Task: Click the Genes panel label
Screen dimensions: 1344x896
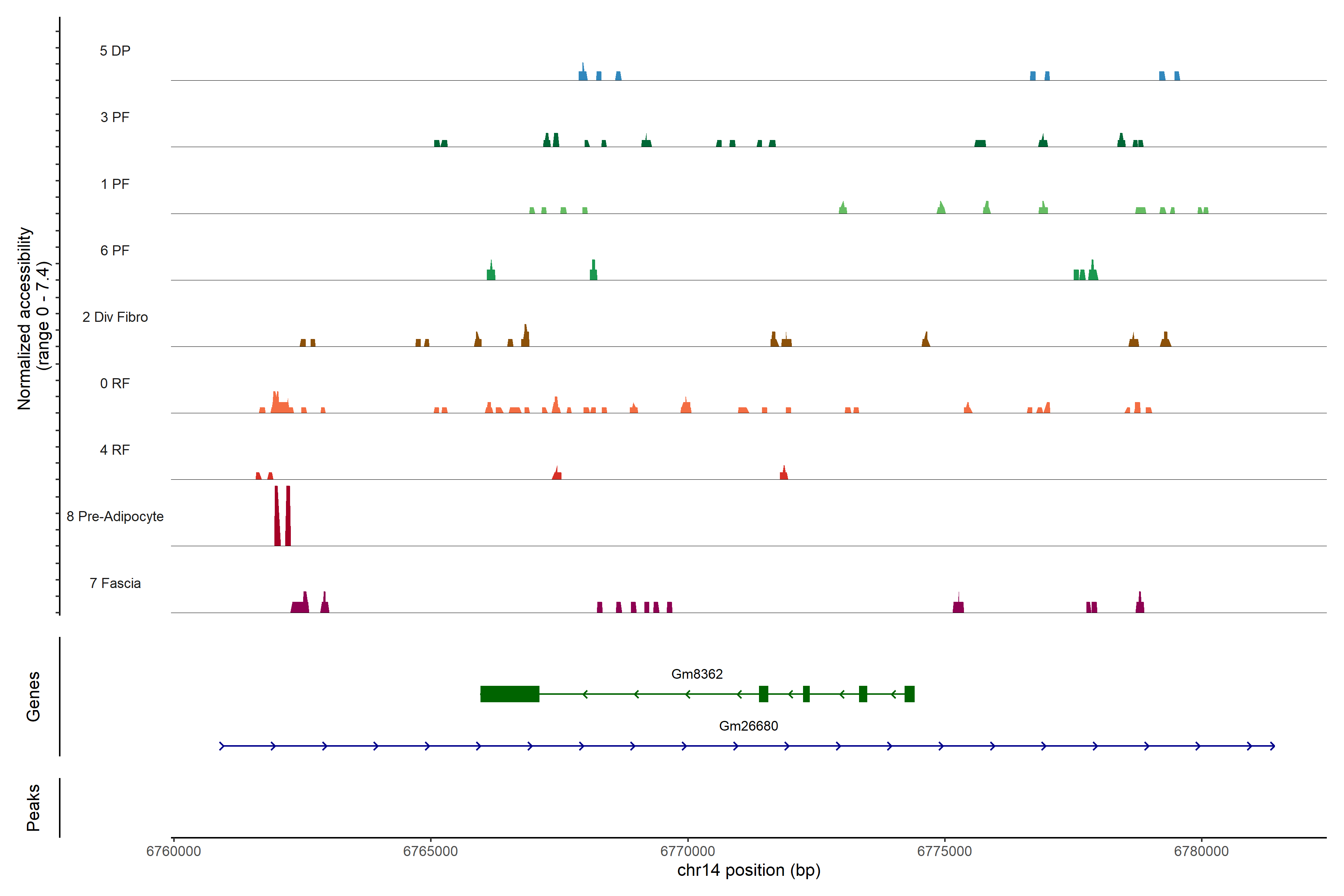Action: (33, 697)
